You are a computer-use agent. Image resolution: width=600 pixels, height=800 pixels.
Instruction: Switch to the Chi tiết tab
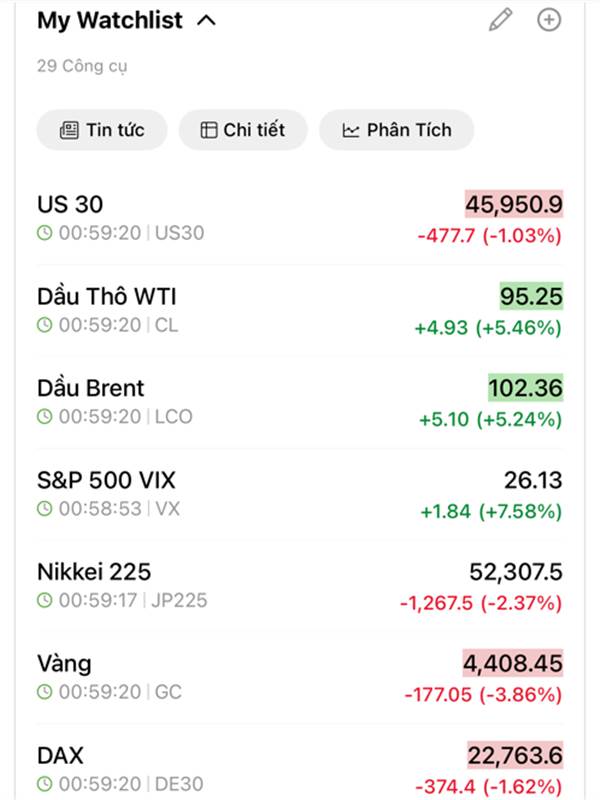(x=242, y=130)
